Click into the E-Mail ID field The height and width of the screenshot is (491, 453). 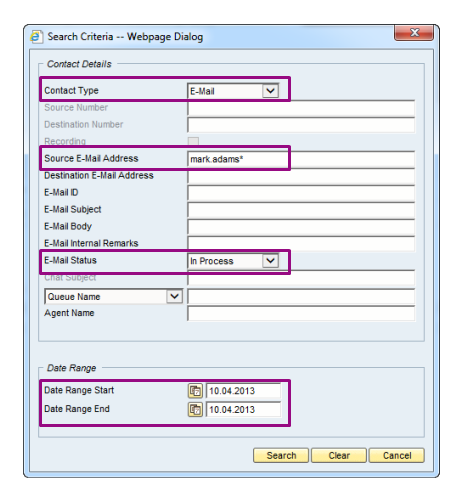coord(301,193)
